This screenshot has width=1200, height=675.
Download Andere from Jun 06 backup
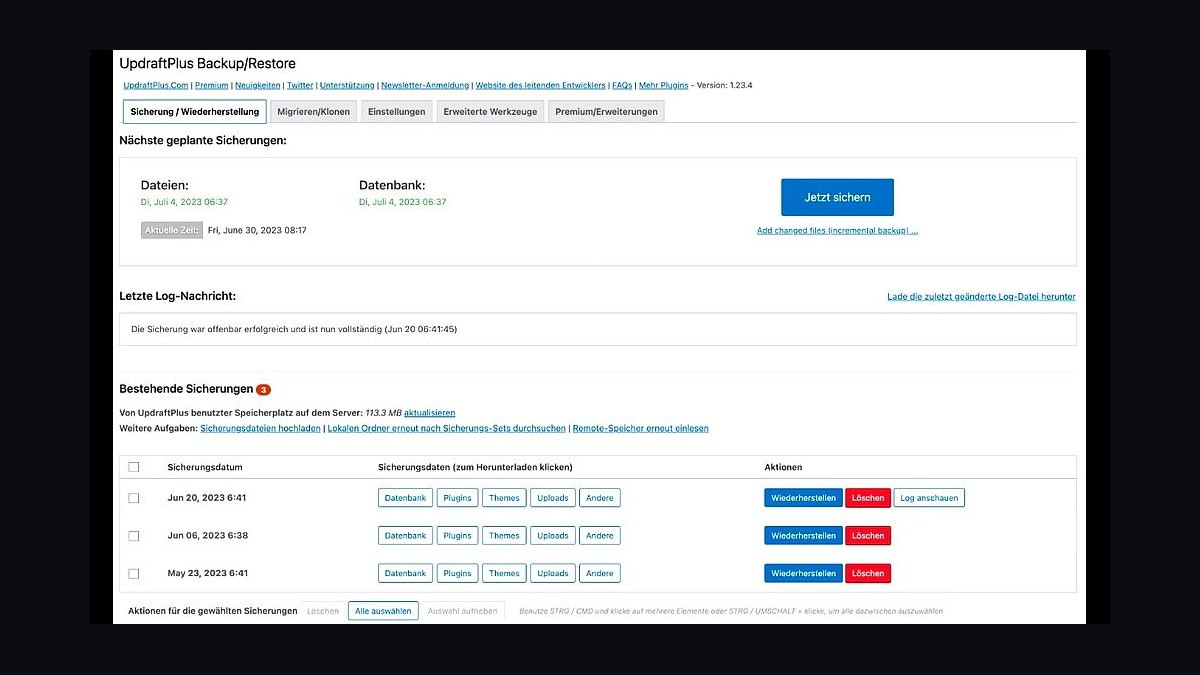[600, 535]
